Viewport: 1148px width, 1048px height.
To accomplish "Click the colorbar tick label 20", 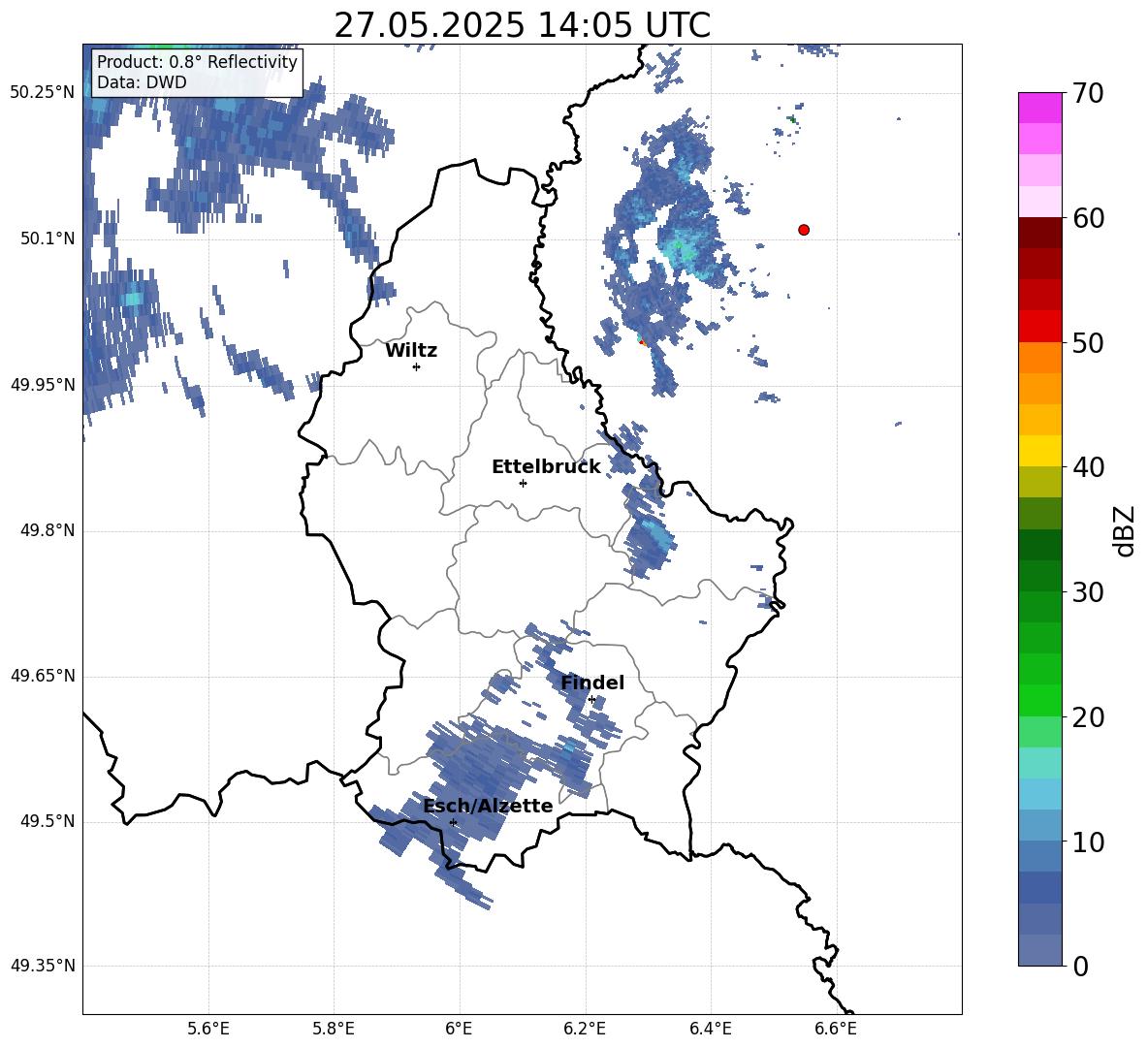I will tap(1088, 717).
